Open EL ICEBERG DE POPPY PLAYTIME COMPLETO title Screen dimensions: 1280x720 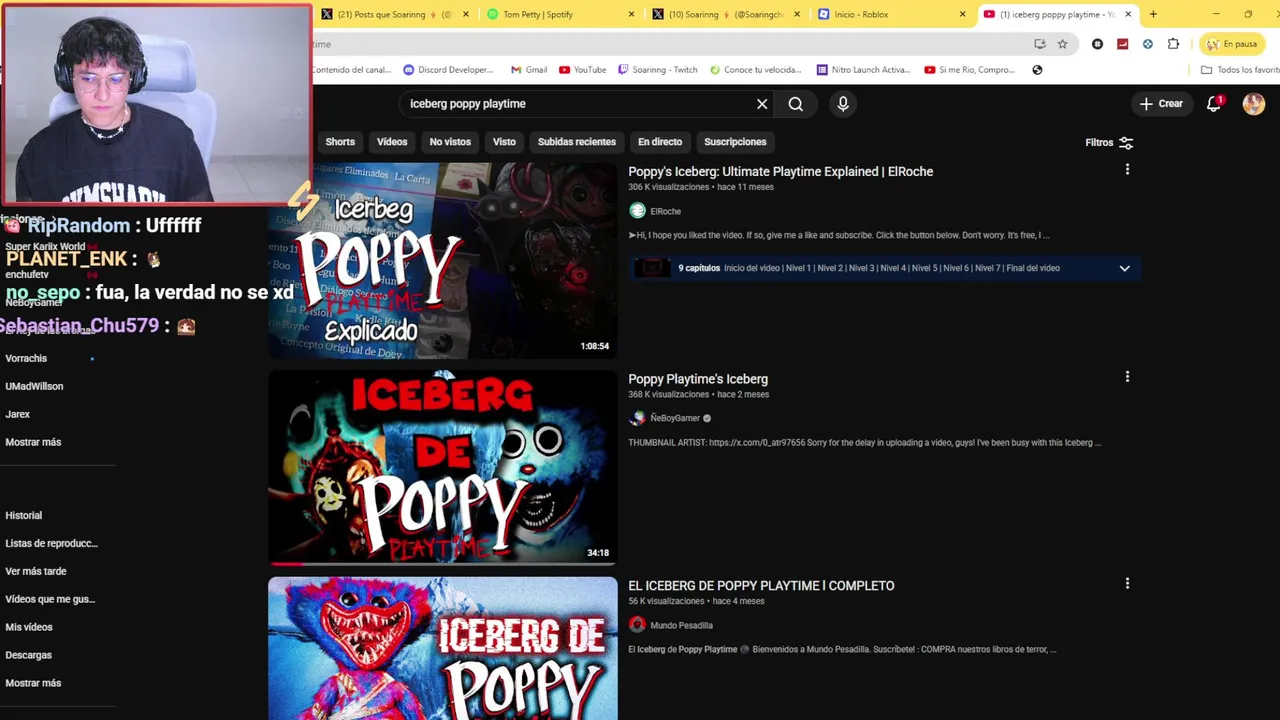[x=761, y=586]
